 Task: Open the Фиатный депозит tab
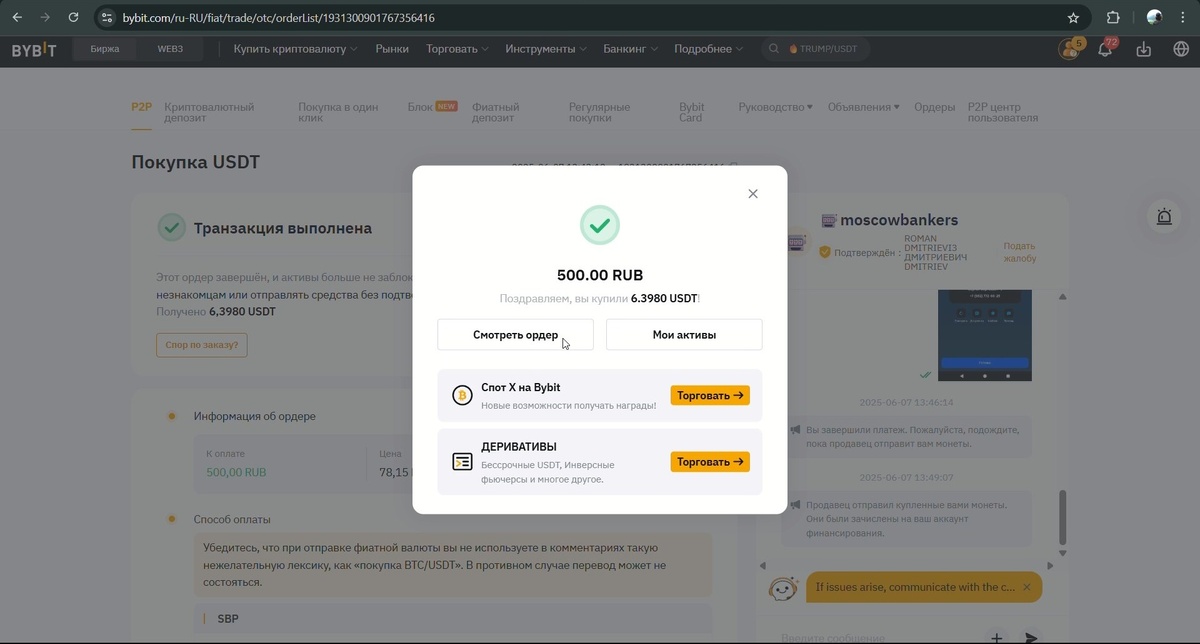(x=496, y=112)
